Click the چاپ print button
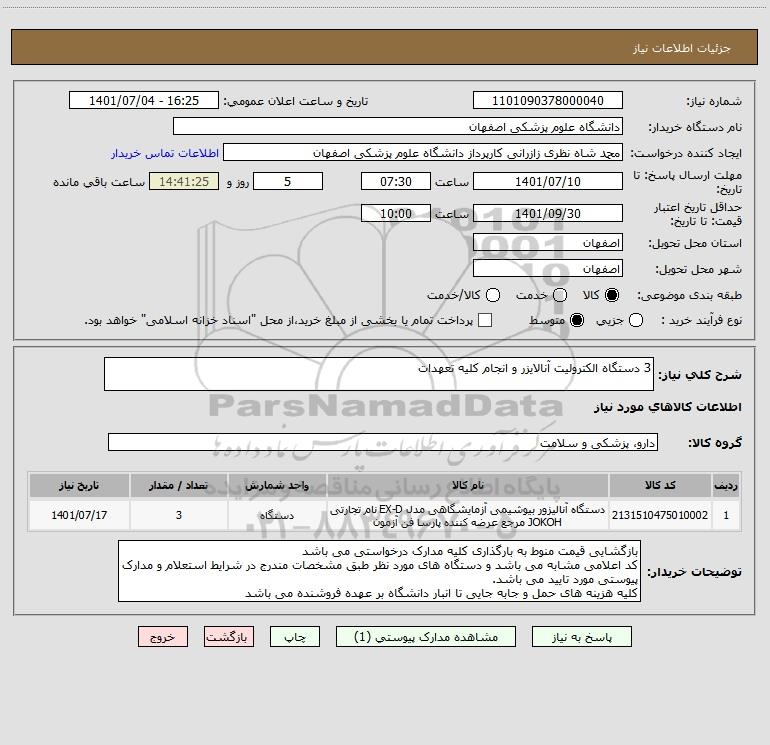Viewport: 770px width, 745px height. click(295, 637)
